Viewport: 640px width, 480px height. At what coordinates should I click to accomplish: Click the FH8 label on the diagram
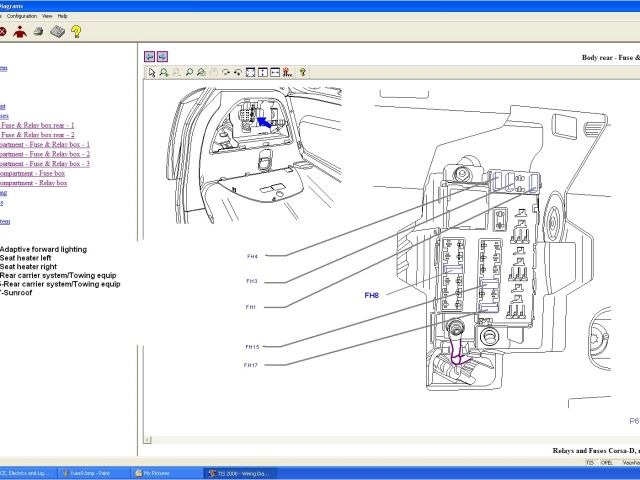point(372,295)
